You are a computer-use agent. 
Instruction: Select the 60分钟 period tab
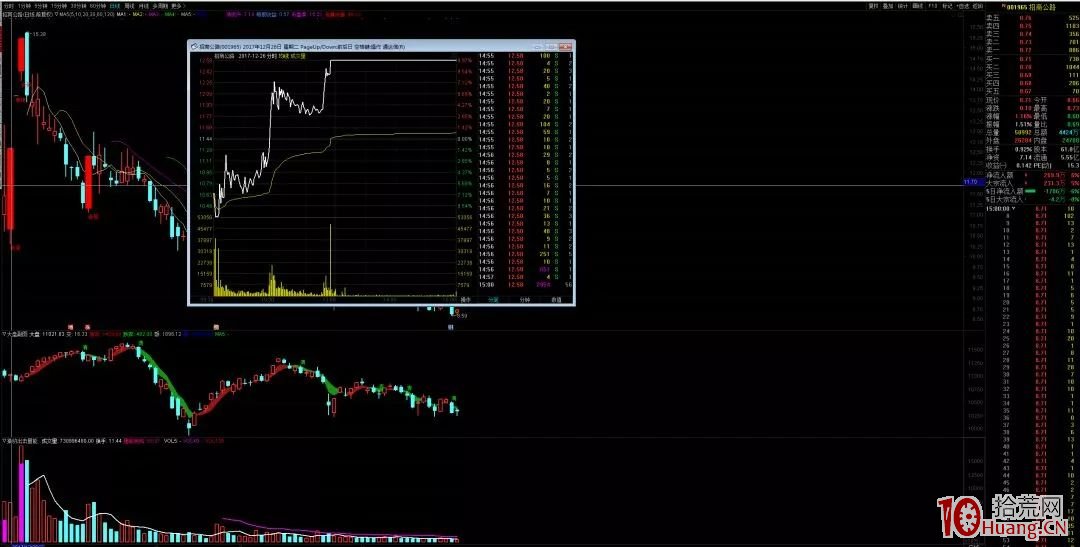coord(97,6)
